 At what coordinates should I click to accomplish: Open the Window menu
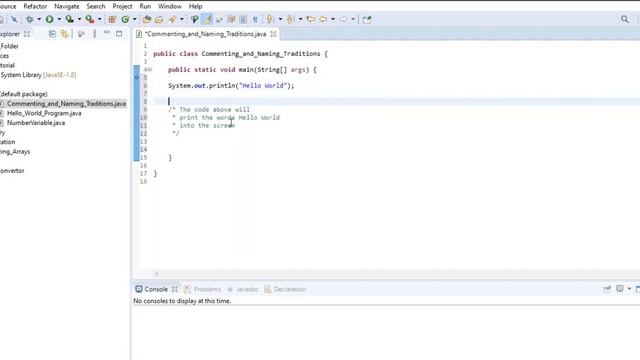point(169,6)
